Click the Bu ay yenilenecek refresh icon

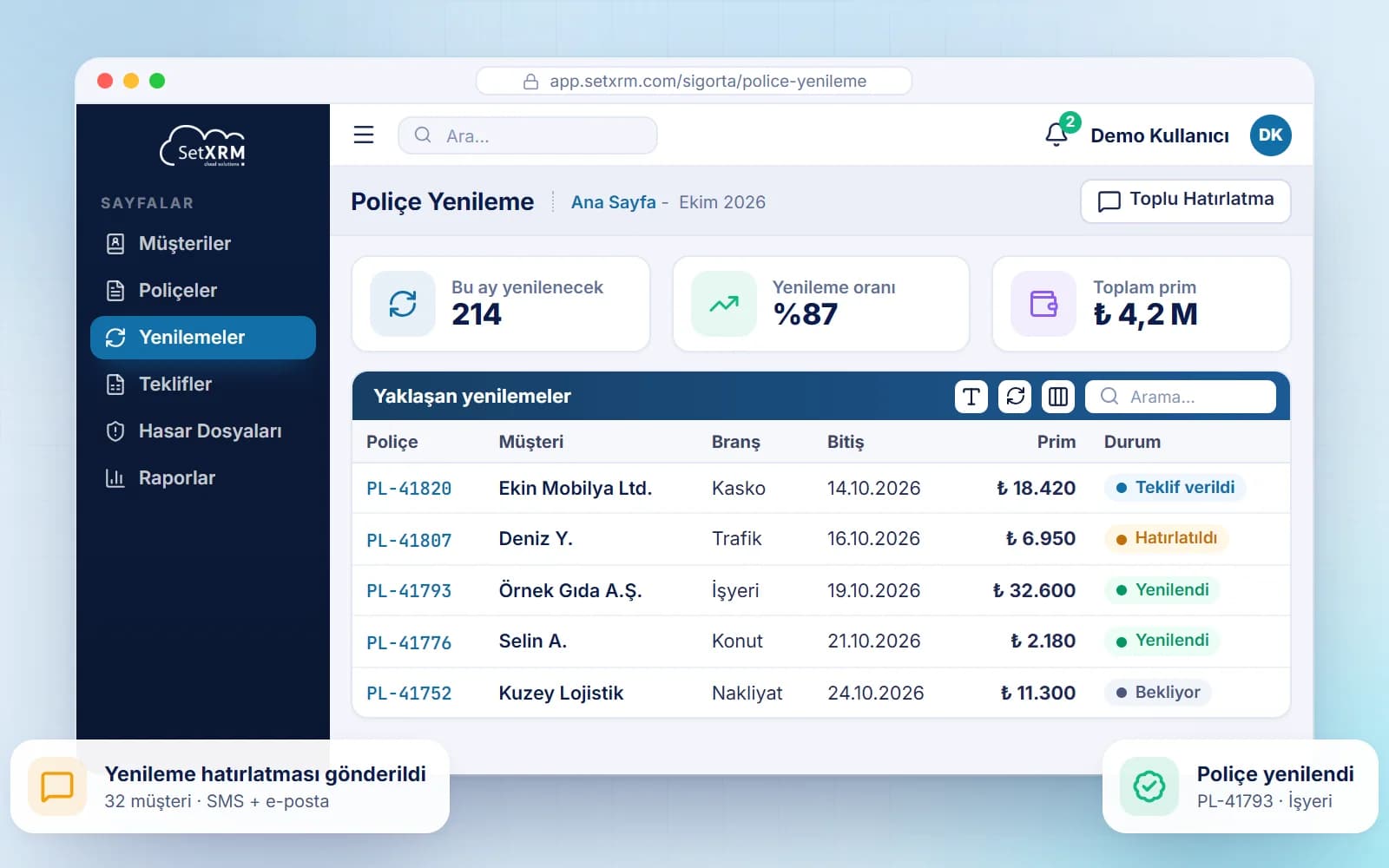click(403, 304)
